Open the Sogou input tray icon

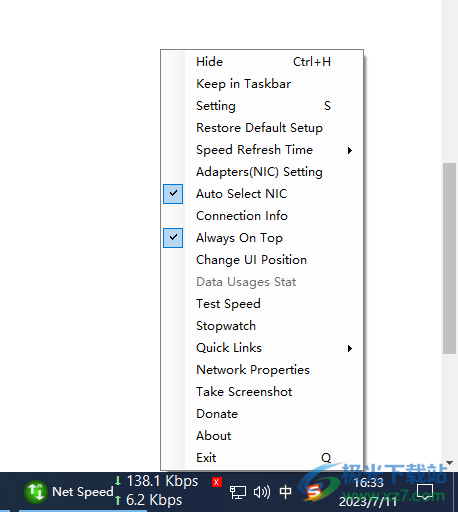(313, 492)
